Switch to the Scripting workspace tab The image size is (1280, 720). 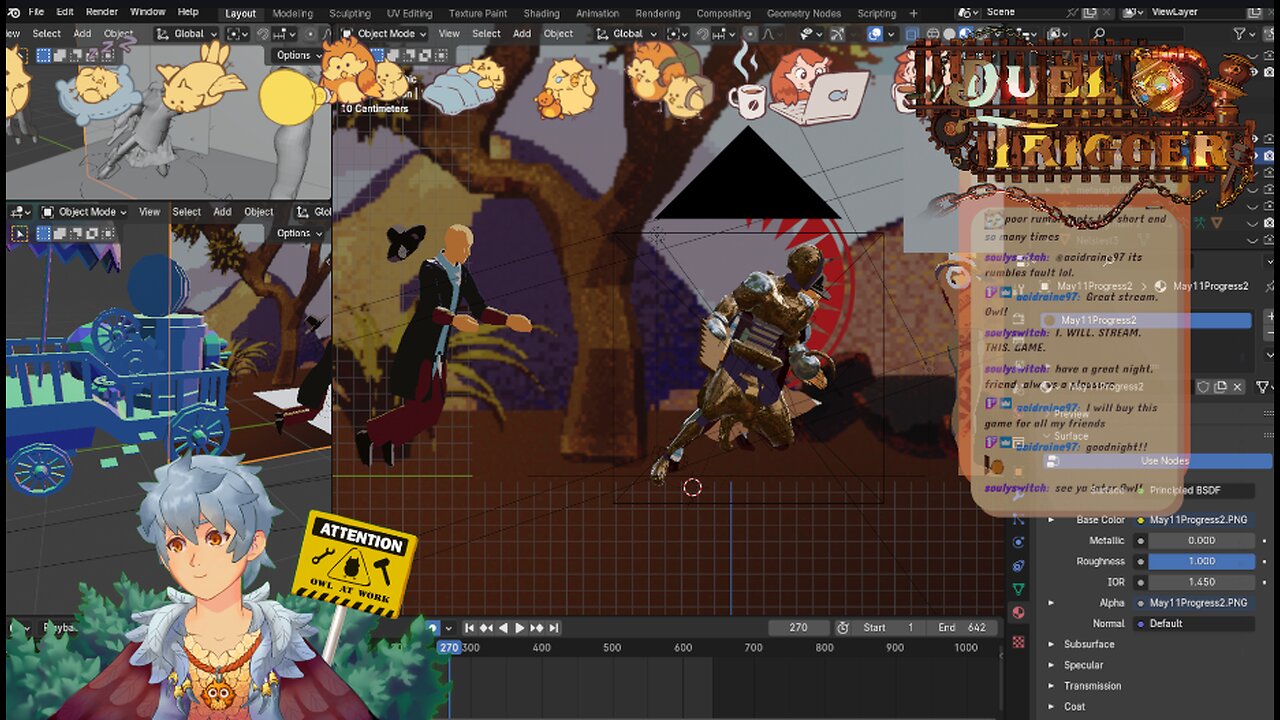(877, 14)
